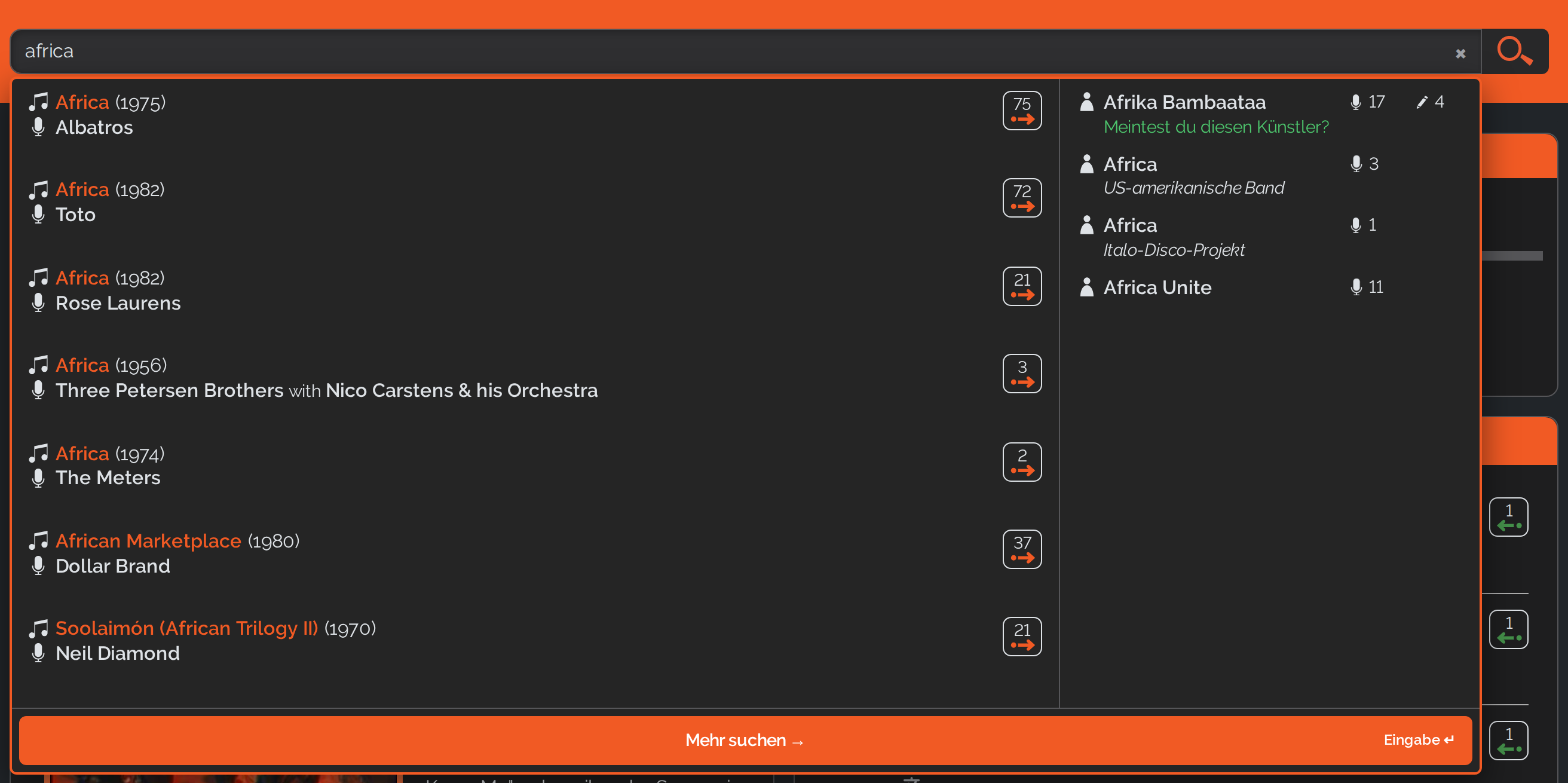Open the artist Albatros
Viewport: 1568px width, 783px height.
tap(94, 127)
